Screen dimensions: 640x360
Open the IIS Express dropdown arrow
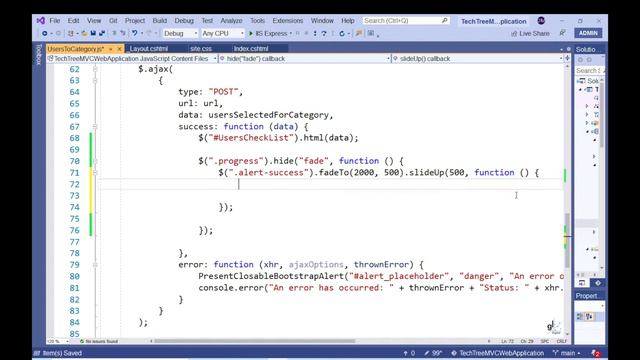(x=291, y=33)
